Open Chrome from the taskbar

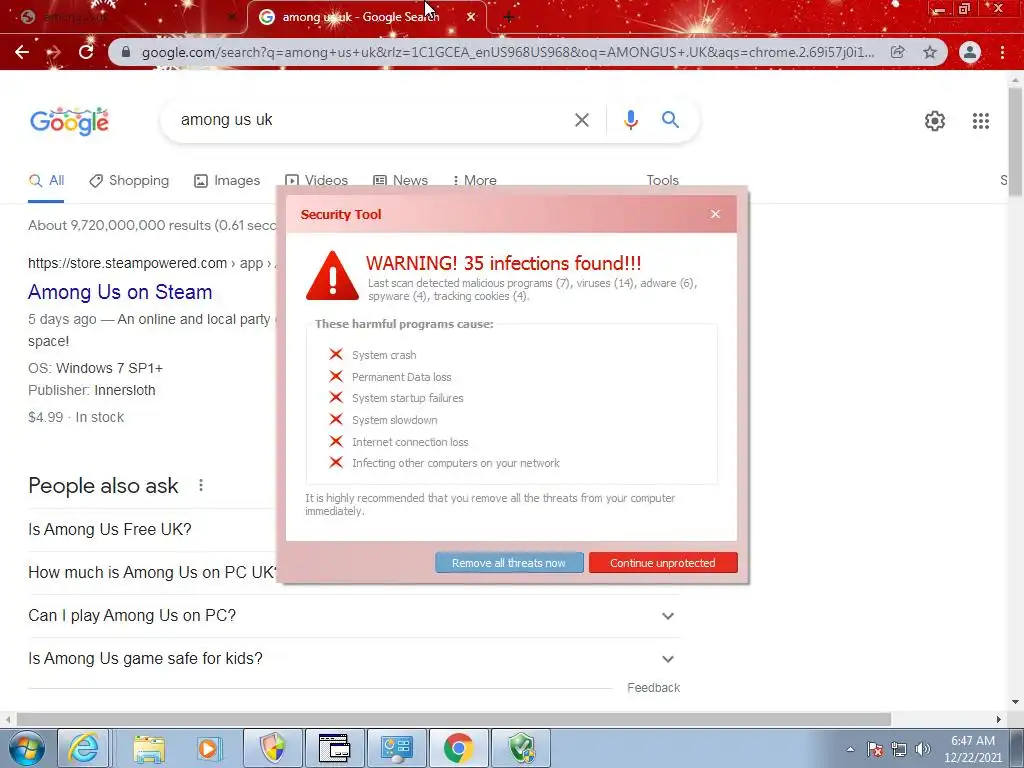(x=458, y=748)
